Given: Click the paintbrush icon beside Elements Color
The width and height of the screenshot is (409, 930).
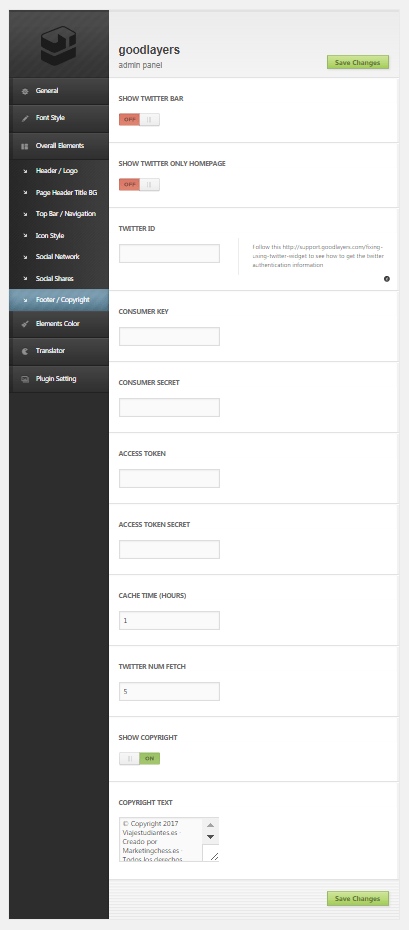Looking at the screenshot, I should click(x=25, y=324).
